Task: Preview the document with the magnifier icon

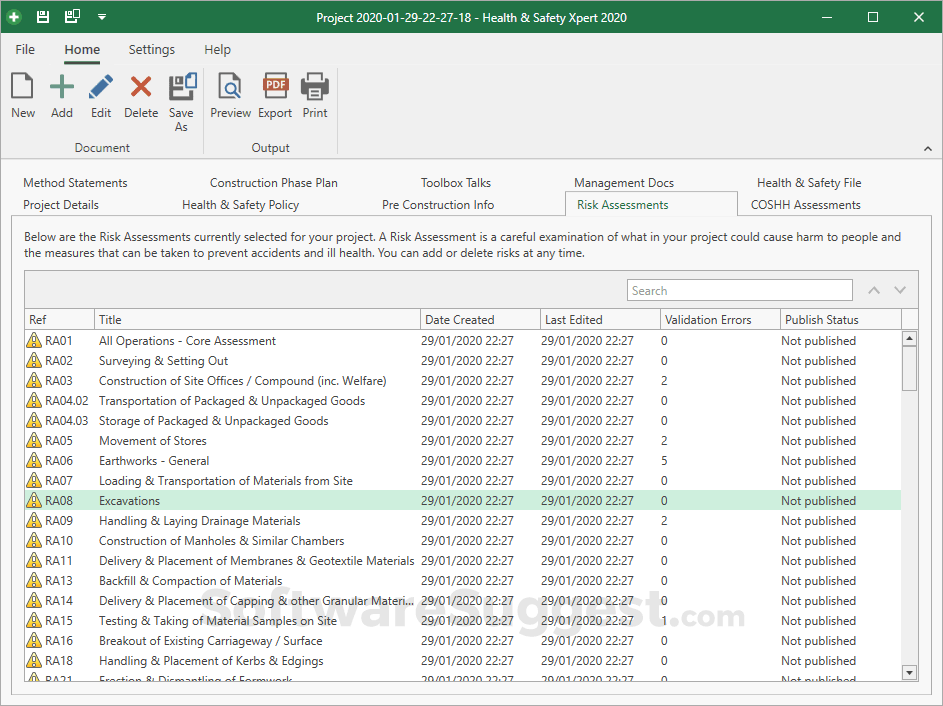Action: point(230,95)
